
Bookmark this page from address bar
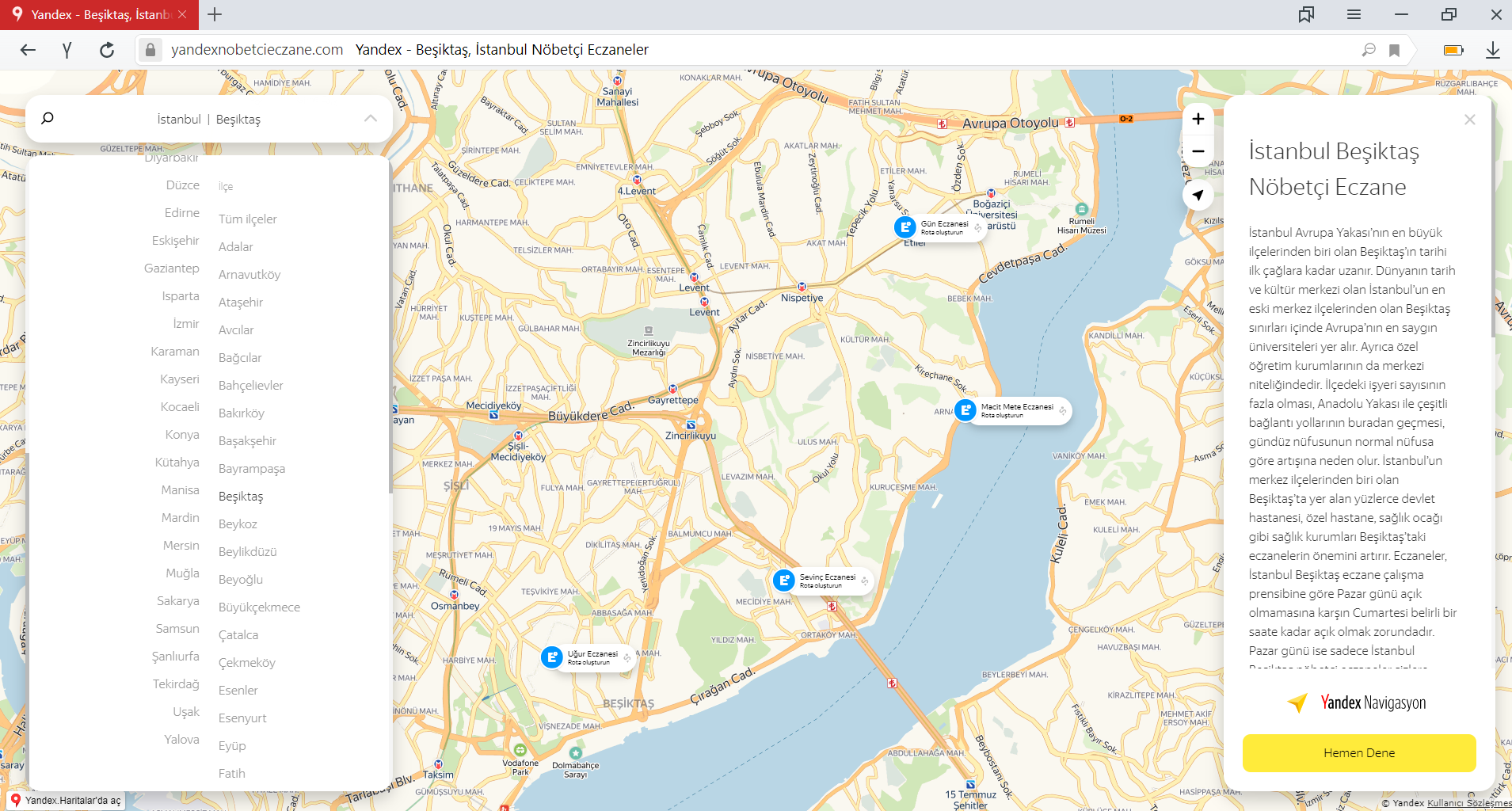[1394, 50]
